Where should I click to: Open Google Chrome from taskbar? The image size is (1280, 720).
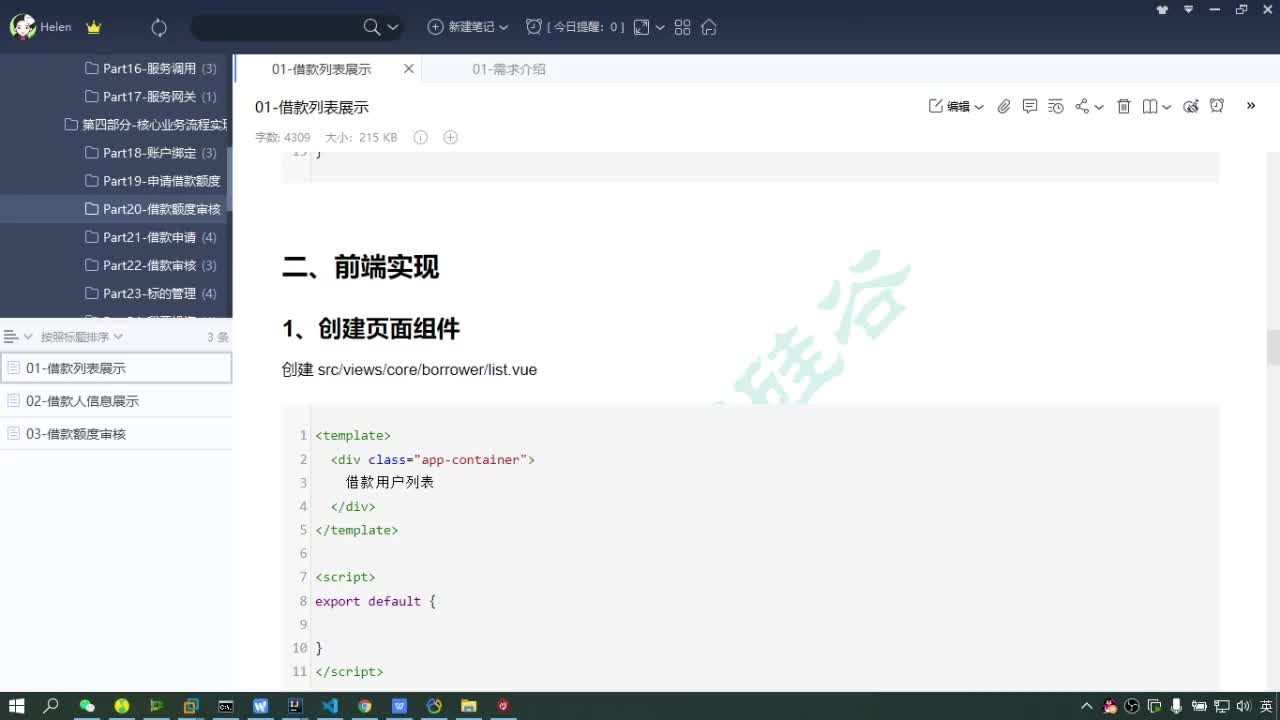click(365, 706)
